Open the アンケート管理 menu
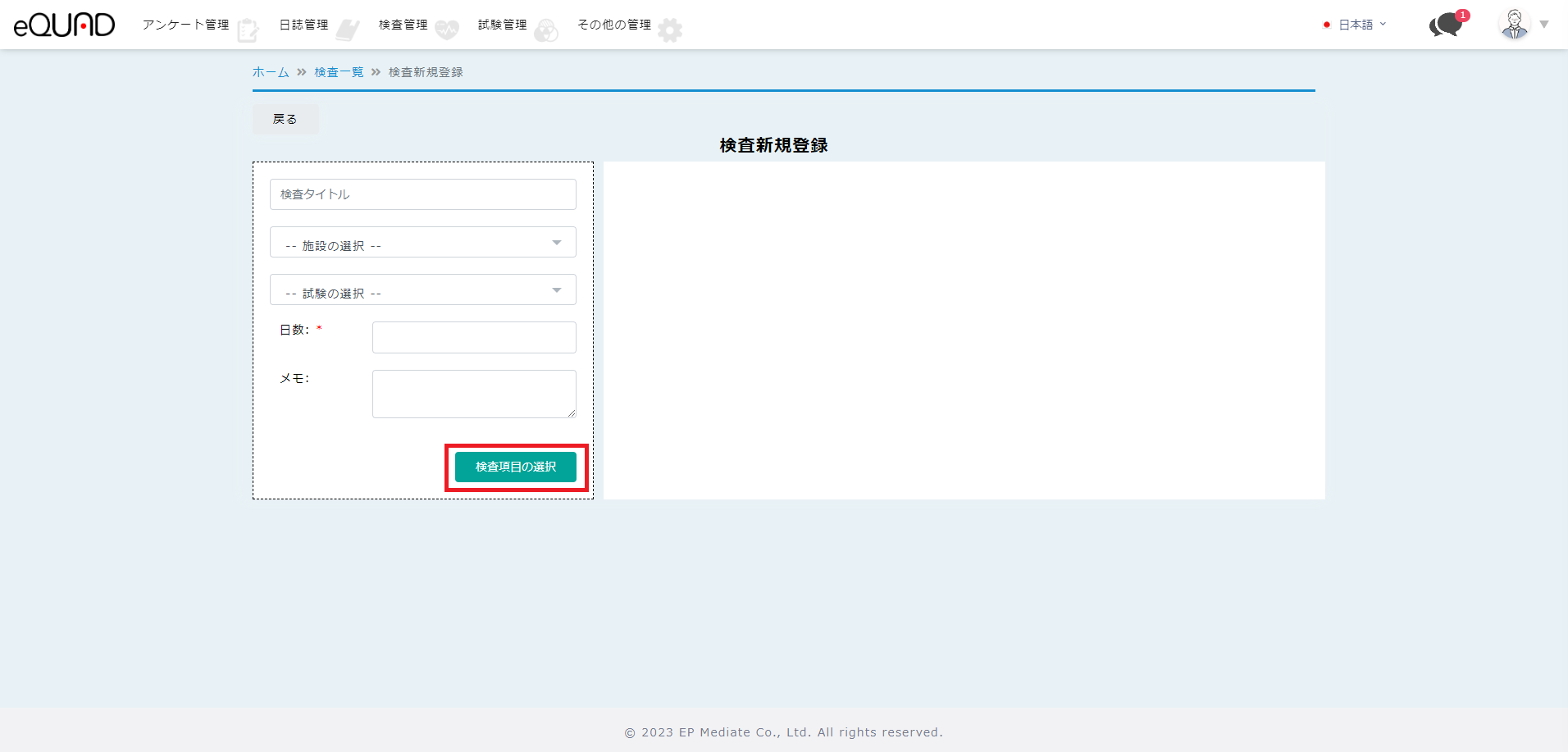The width and height of the screenshot is (1568, 752). [x=185, y=25]
